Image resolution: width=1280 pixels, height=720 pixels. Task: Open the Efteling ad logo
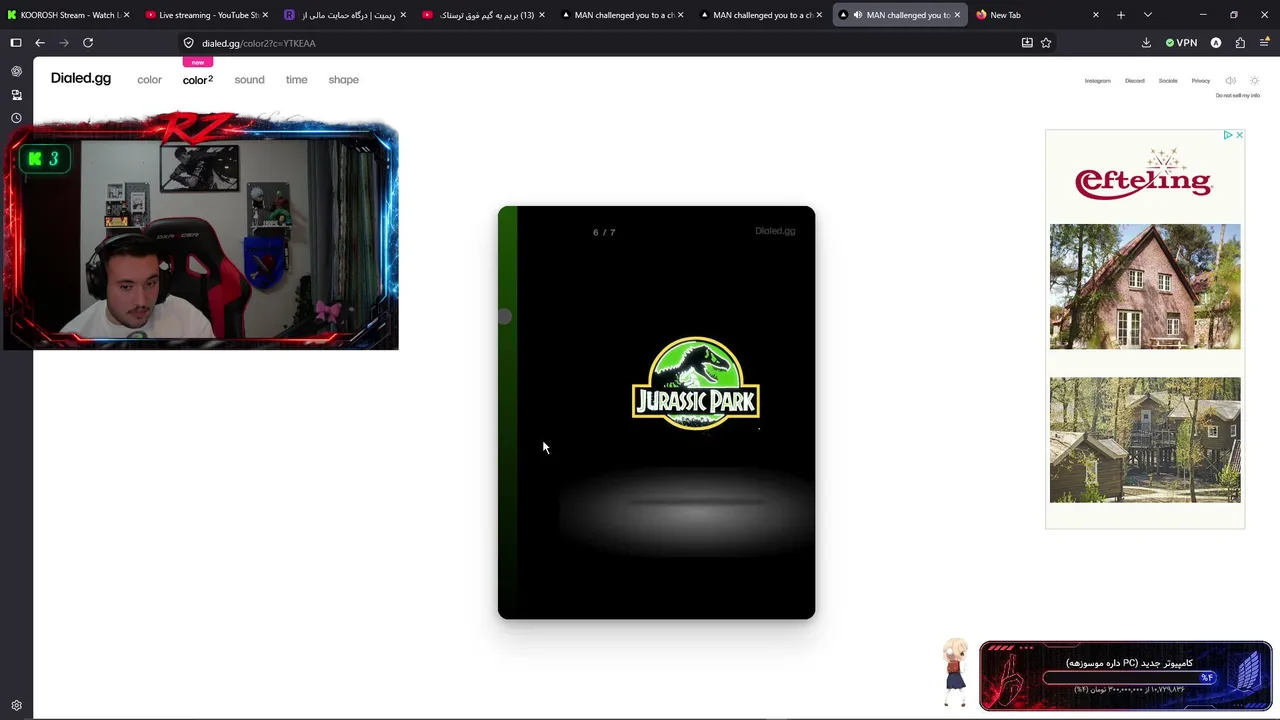[x=1144, y=175]
